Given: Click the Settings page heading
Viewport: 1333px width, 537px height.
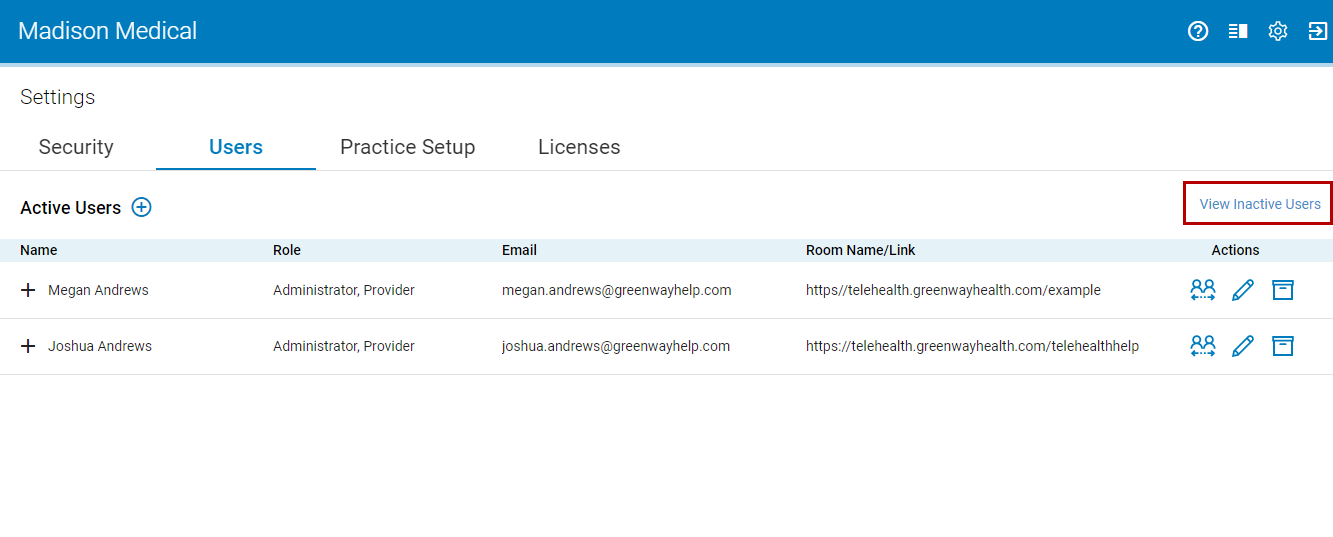Looking at the screenshot, I should coord(57,97).
